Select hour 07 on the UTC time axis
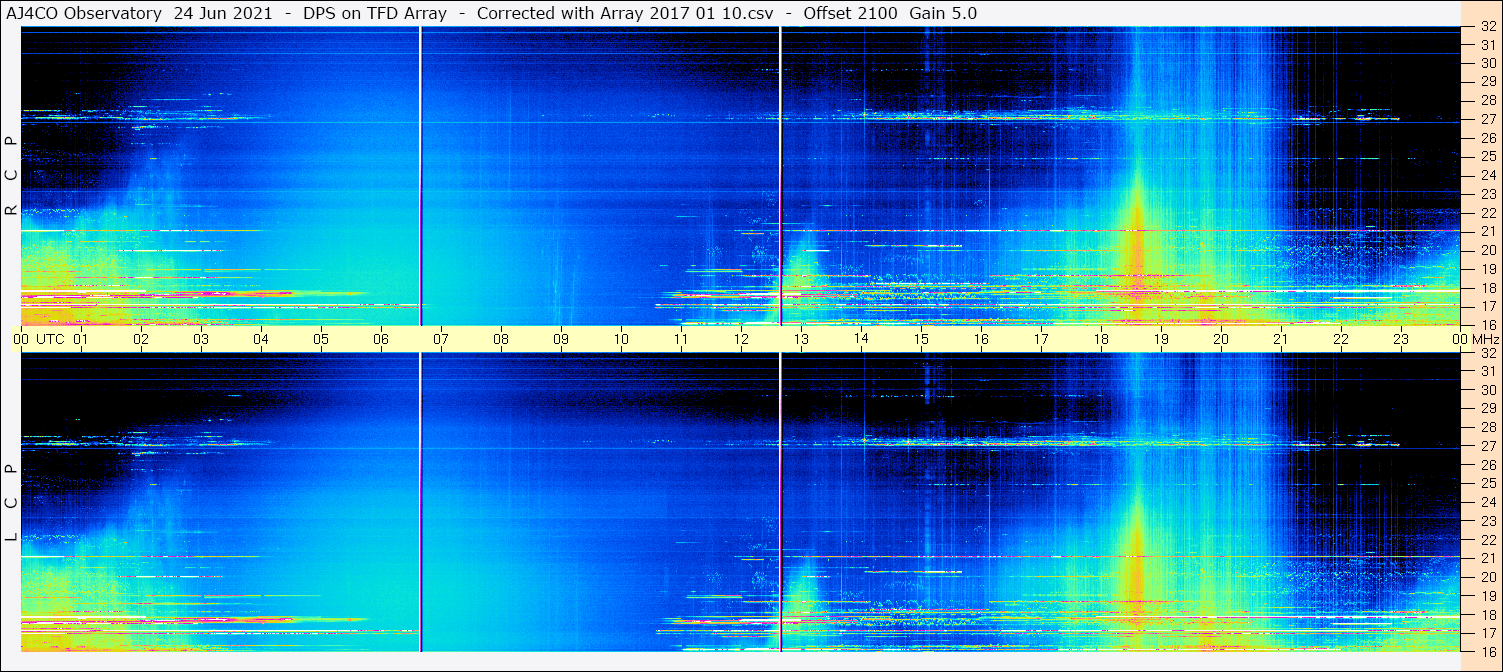Screen dimensions: 1503x672 441,339
